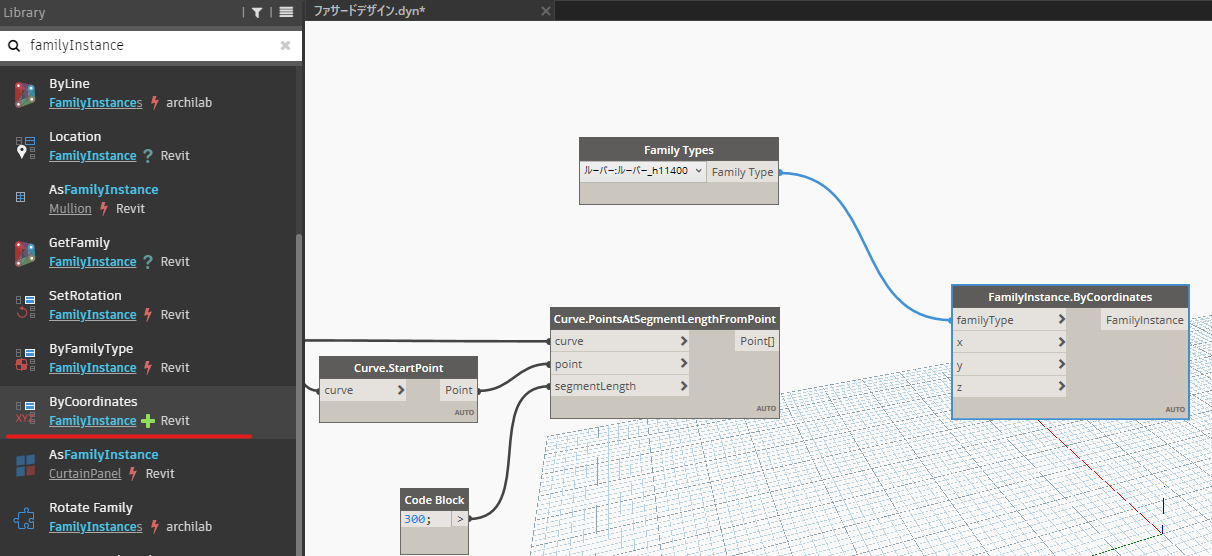Open FamilyInstance link under ByCoordinates

coord(92,421)
